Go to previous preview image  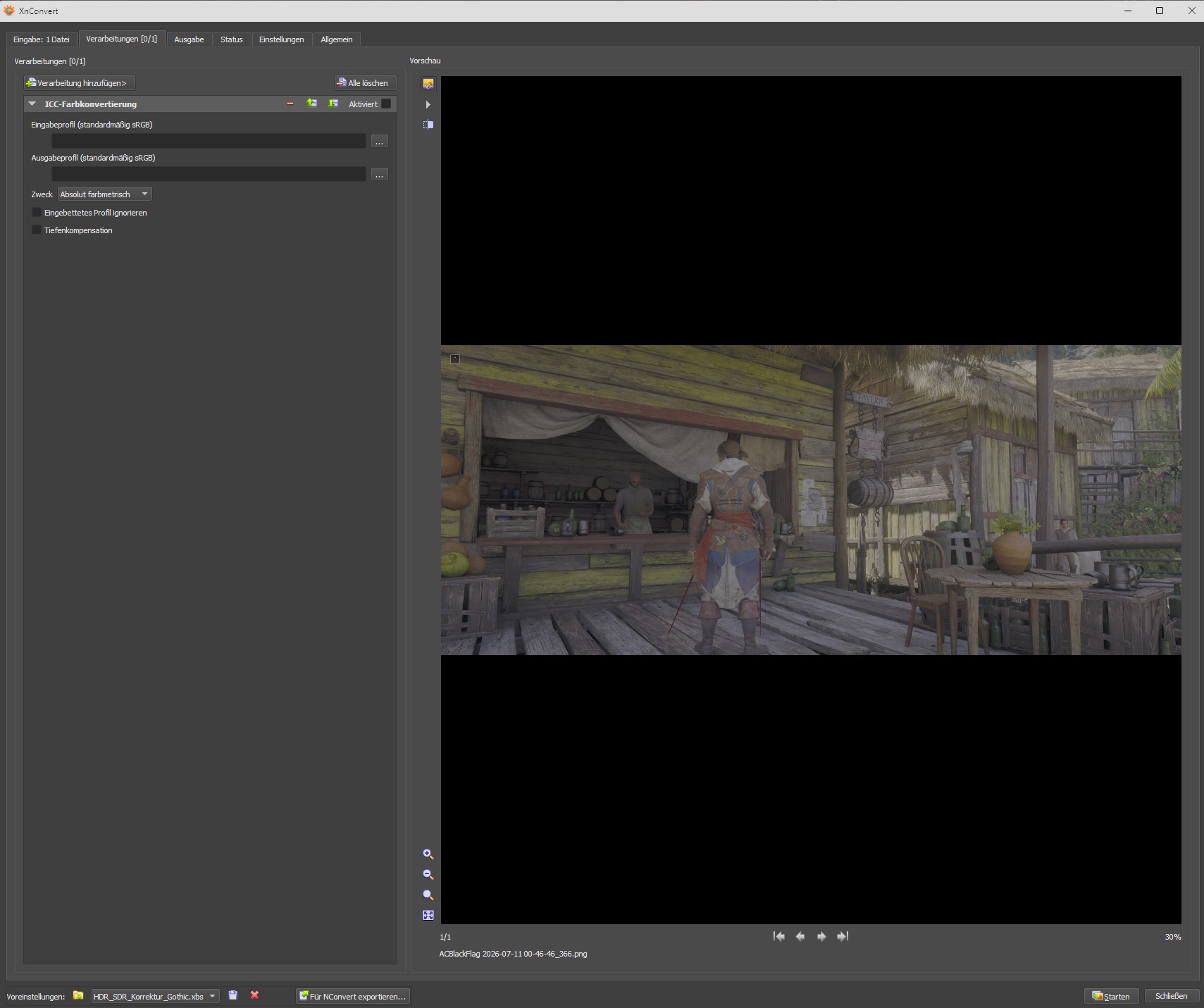[800, 936]
